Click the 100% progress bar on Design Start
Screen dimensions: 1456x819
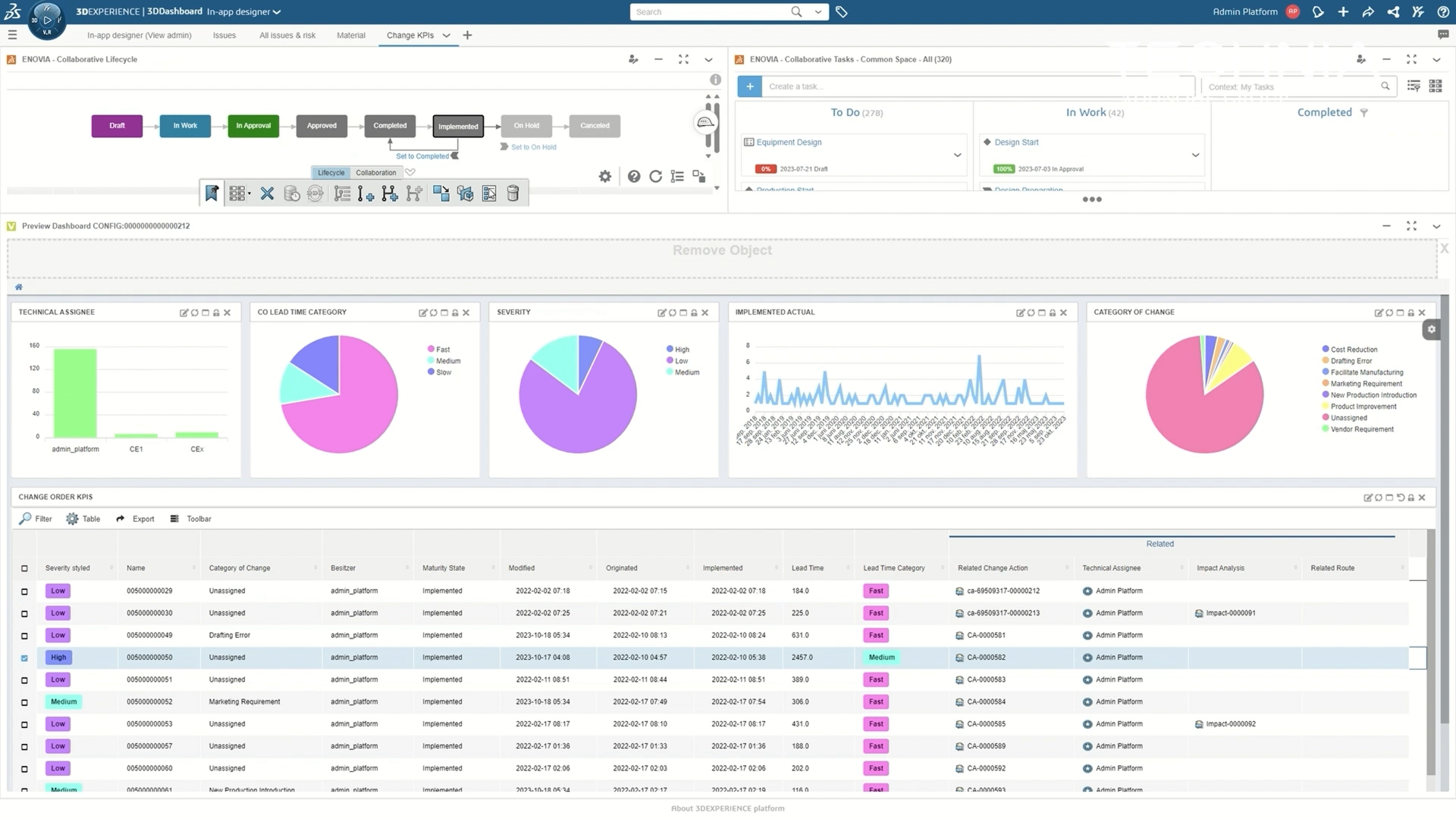click(x=1003, y=168)
